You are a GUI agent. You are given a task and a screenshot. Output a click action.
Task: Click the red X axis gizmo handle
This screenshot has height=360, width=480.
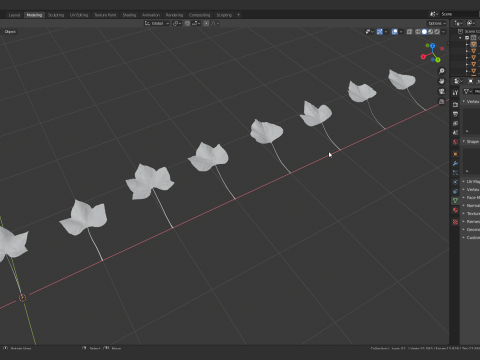click(423, 57)
